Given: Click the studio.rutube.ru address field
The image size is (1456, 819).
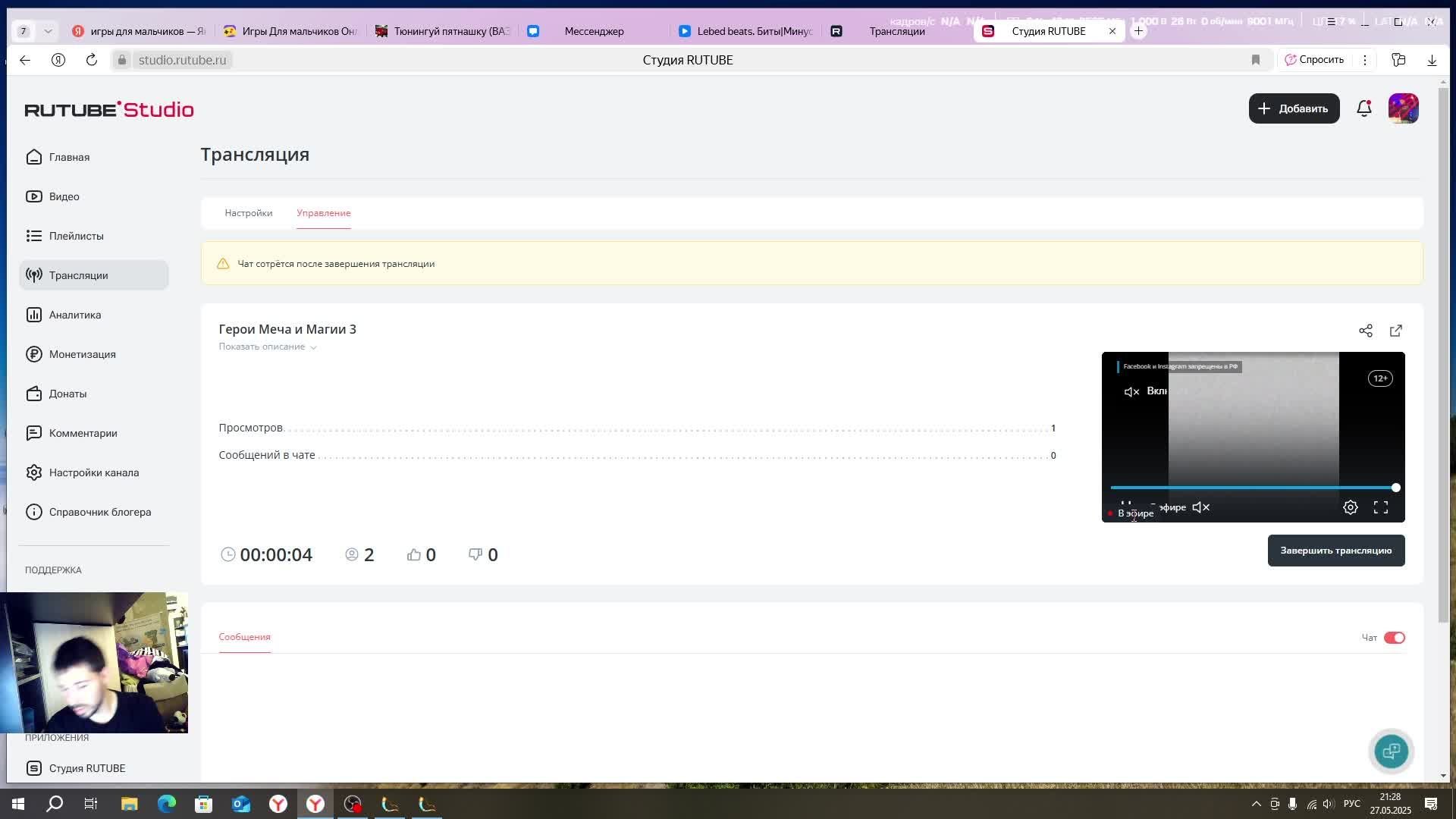Looking at the screenshot, I should [182, 60].
